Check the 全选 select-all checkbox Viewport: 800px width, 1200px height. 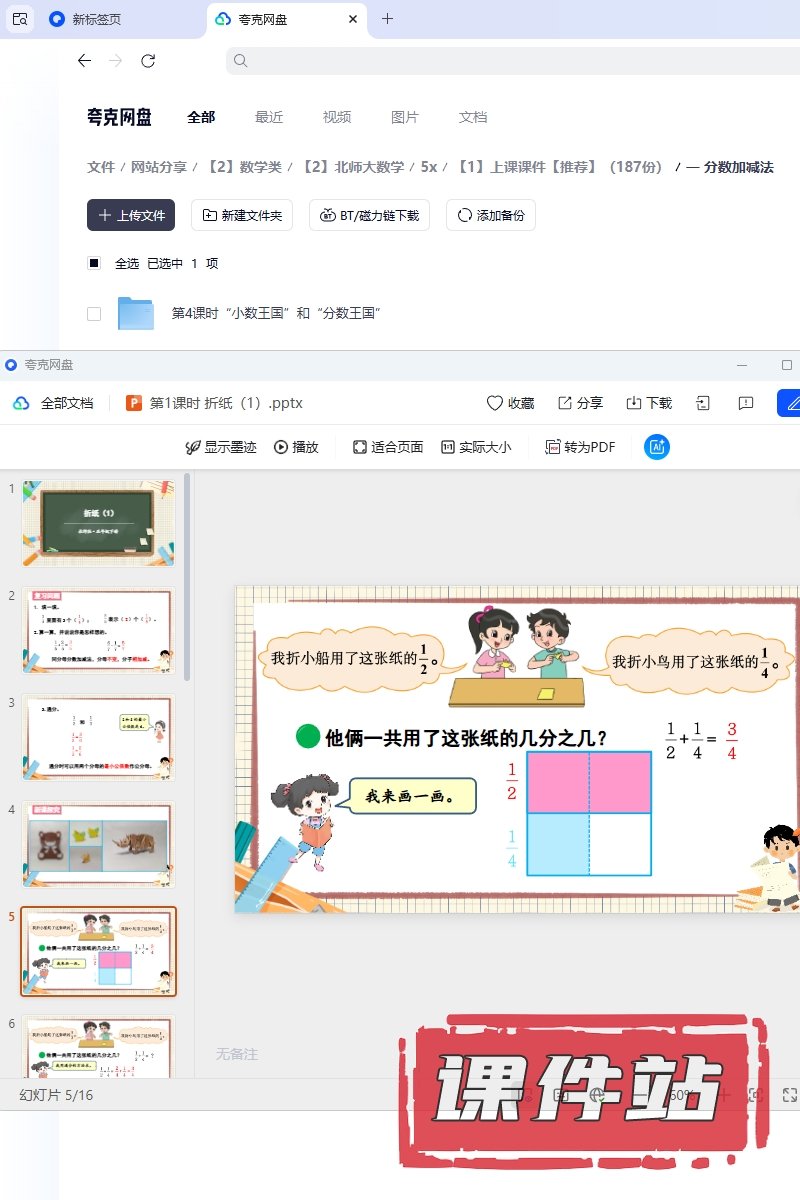coord(94,263)
